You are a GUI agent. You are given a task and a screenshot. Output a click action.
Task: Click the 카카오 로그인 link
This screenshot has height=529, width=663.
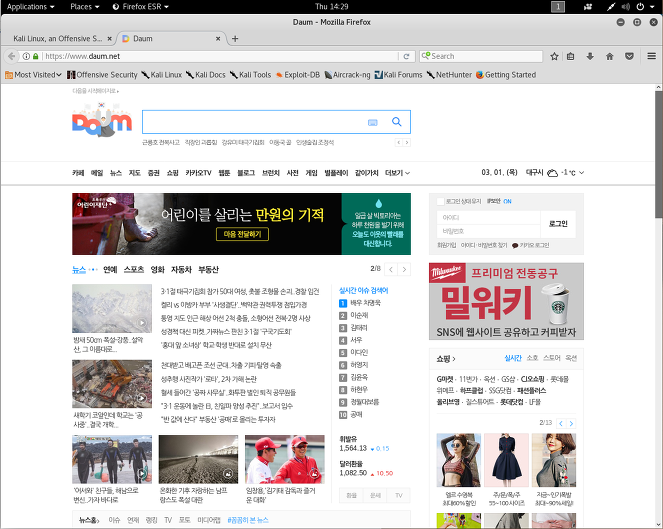pos(531,245)
